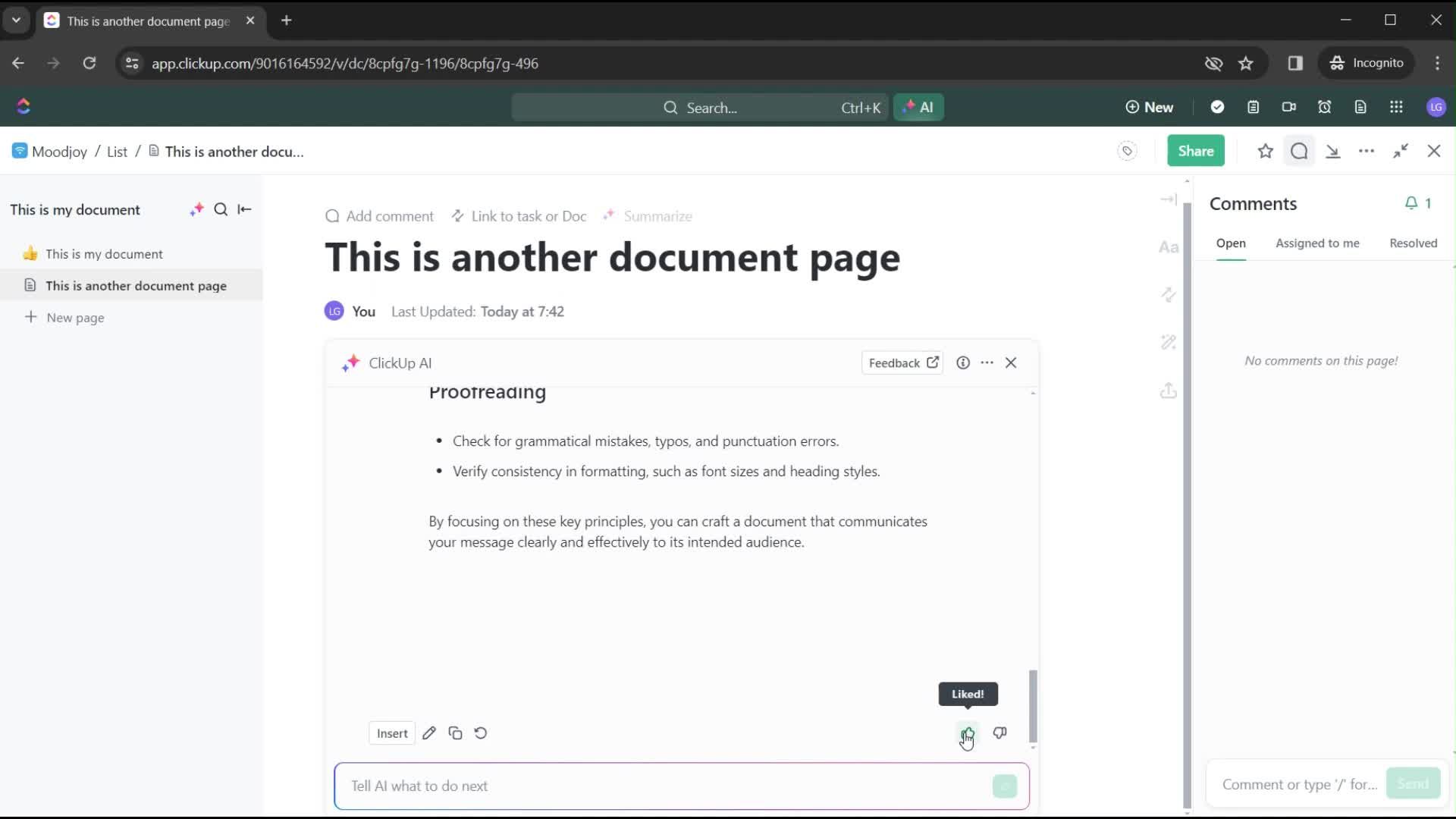Click the Insert button in AI panel
Screen dimensions: 1456x819
pyautogui.click(x=391, y=733)
